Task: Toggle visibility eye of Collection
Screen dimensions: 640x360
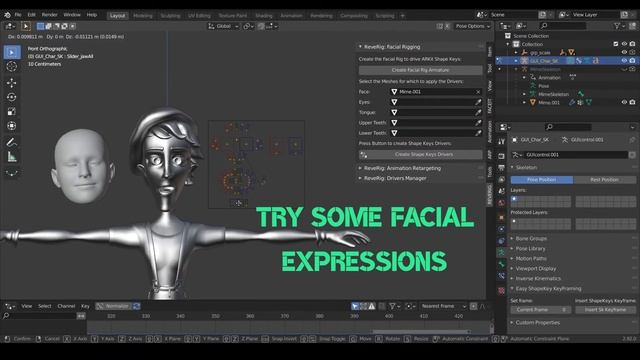Action: (624, 44)
